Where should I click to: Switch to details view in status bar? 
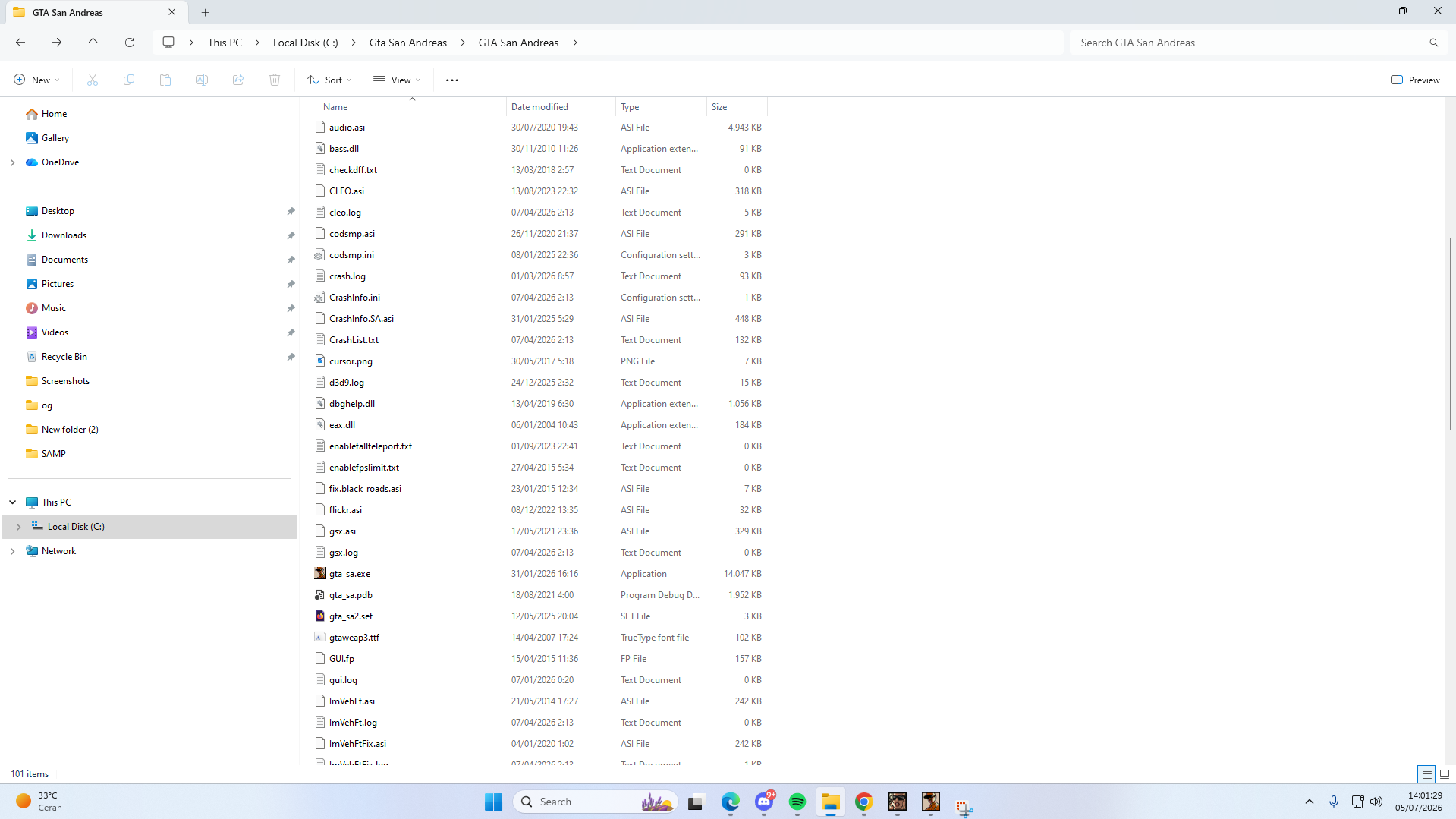pyautogui.click(x=1426, y=774)
